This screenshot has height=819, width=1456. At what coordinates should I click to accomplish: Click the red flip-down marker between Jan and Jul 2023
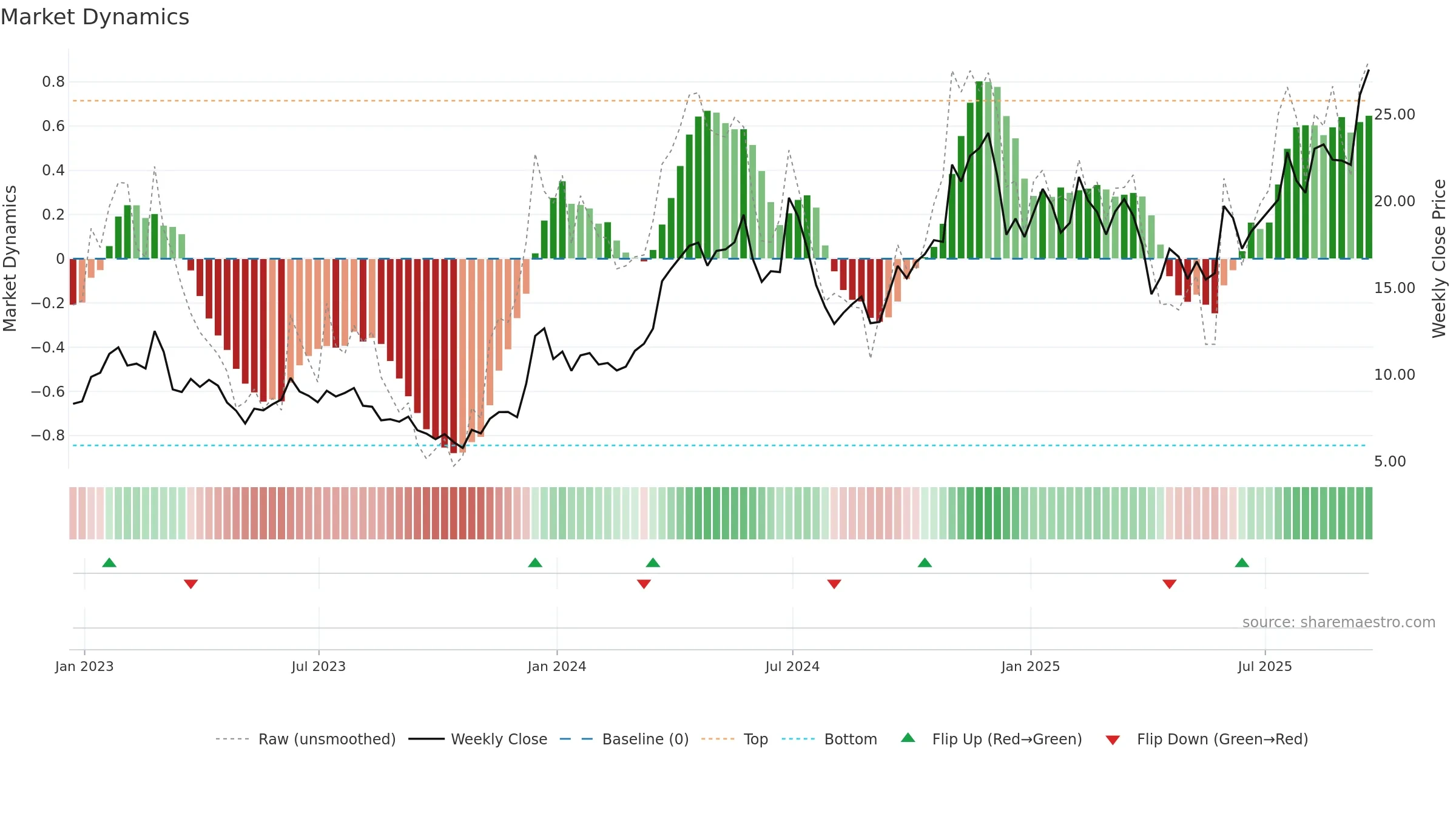190,584
